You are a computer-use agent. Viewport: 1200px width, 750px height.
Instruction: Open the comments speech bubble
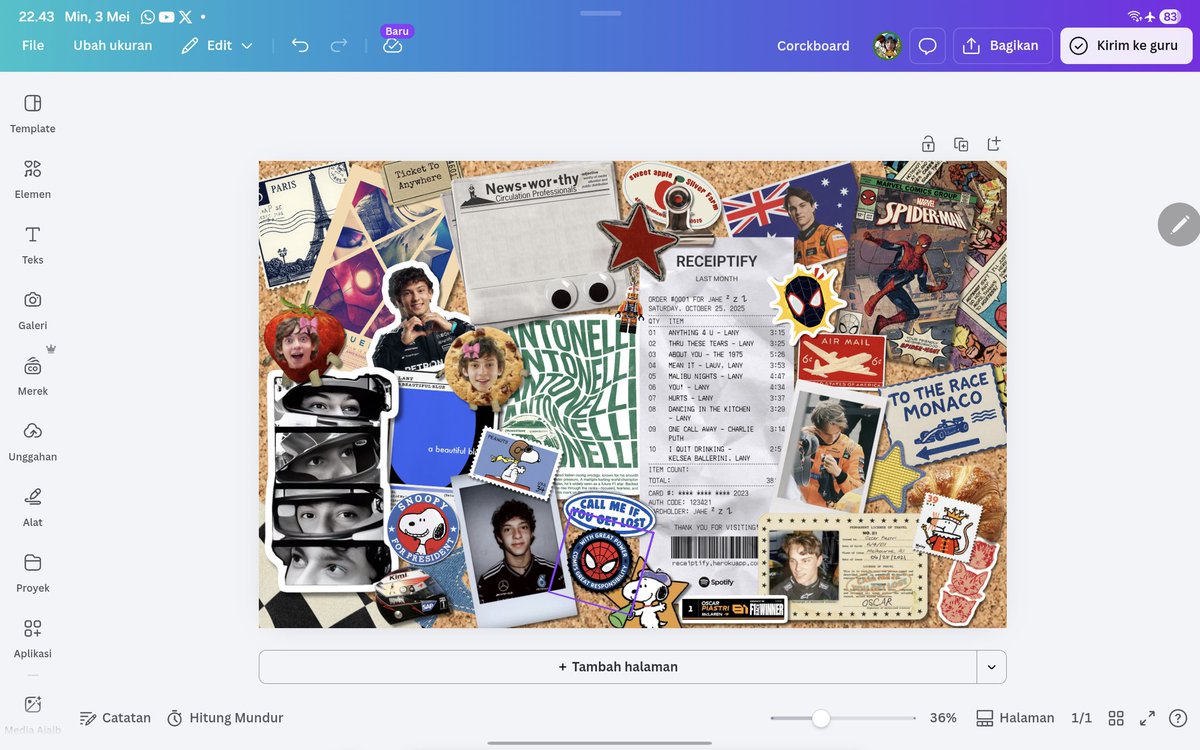coord(927,46)
